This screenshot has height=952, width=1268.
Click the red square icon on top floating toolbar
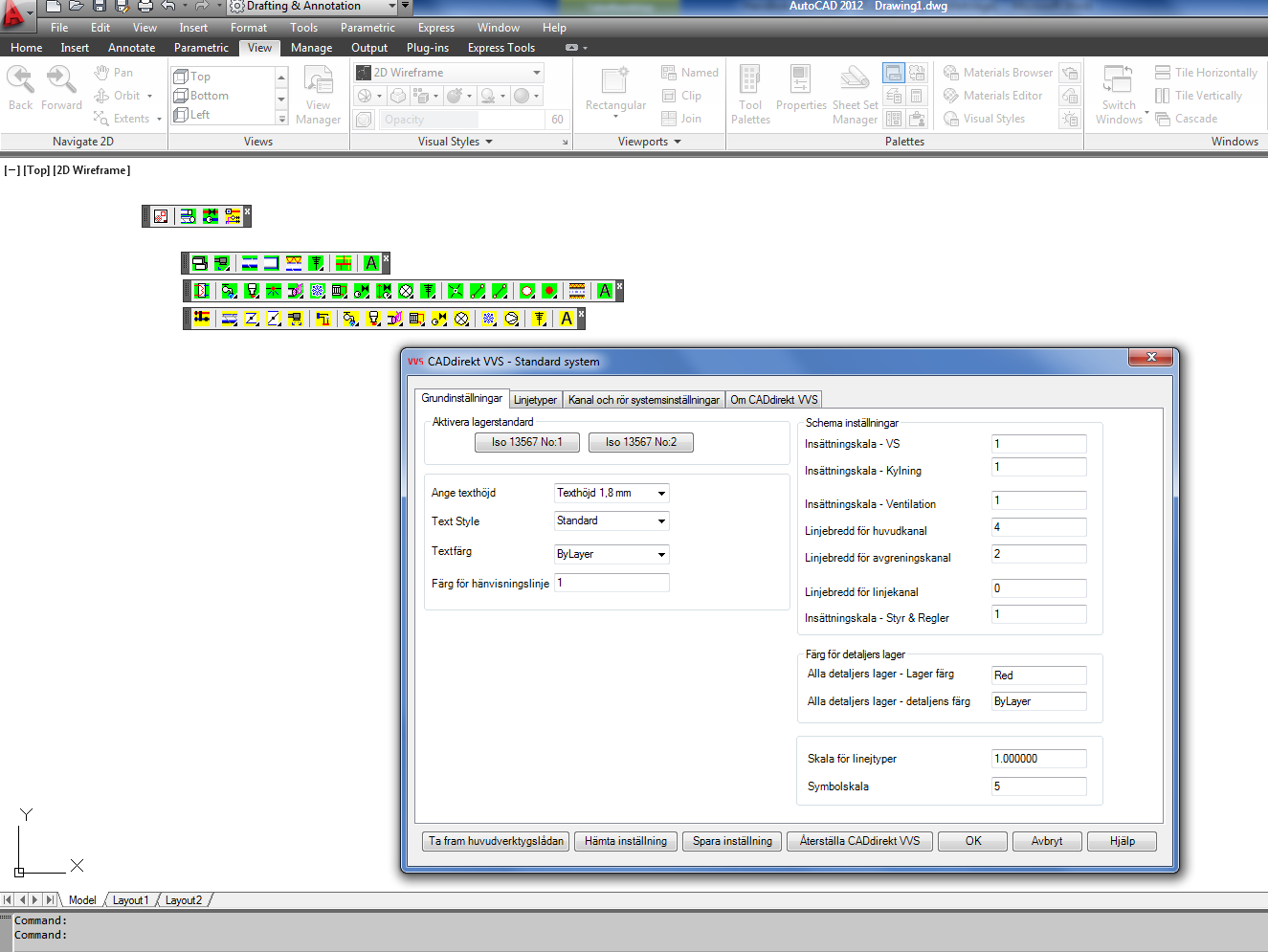[161, 216]
